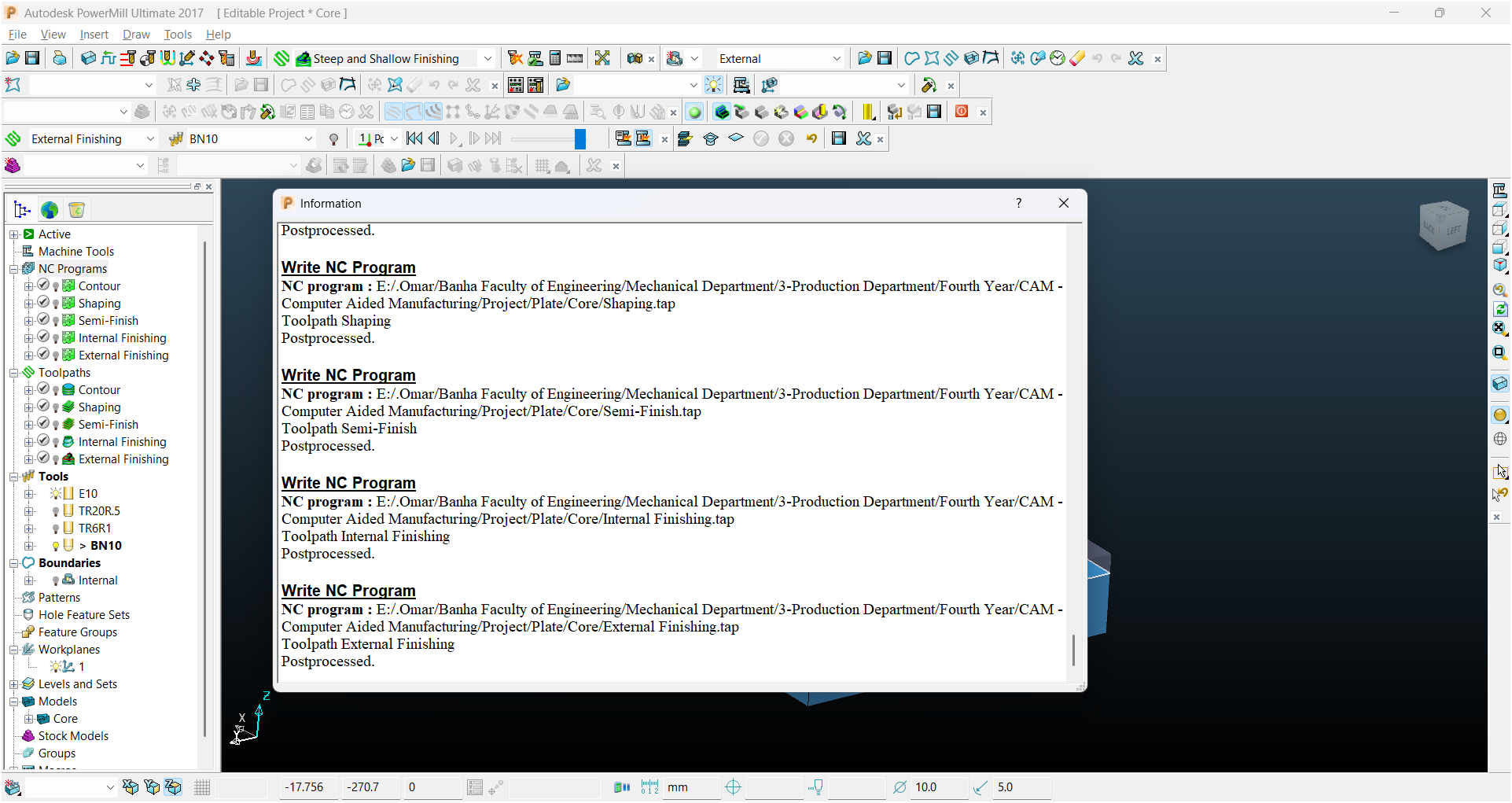Click the Information dialog vertical scrollbar thumb

coord(1073,650)
